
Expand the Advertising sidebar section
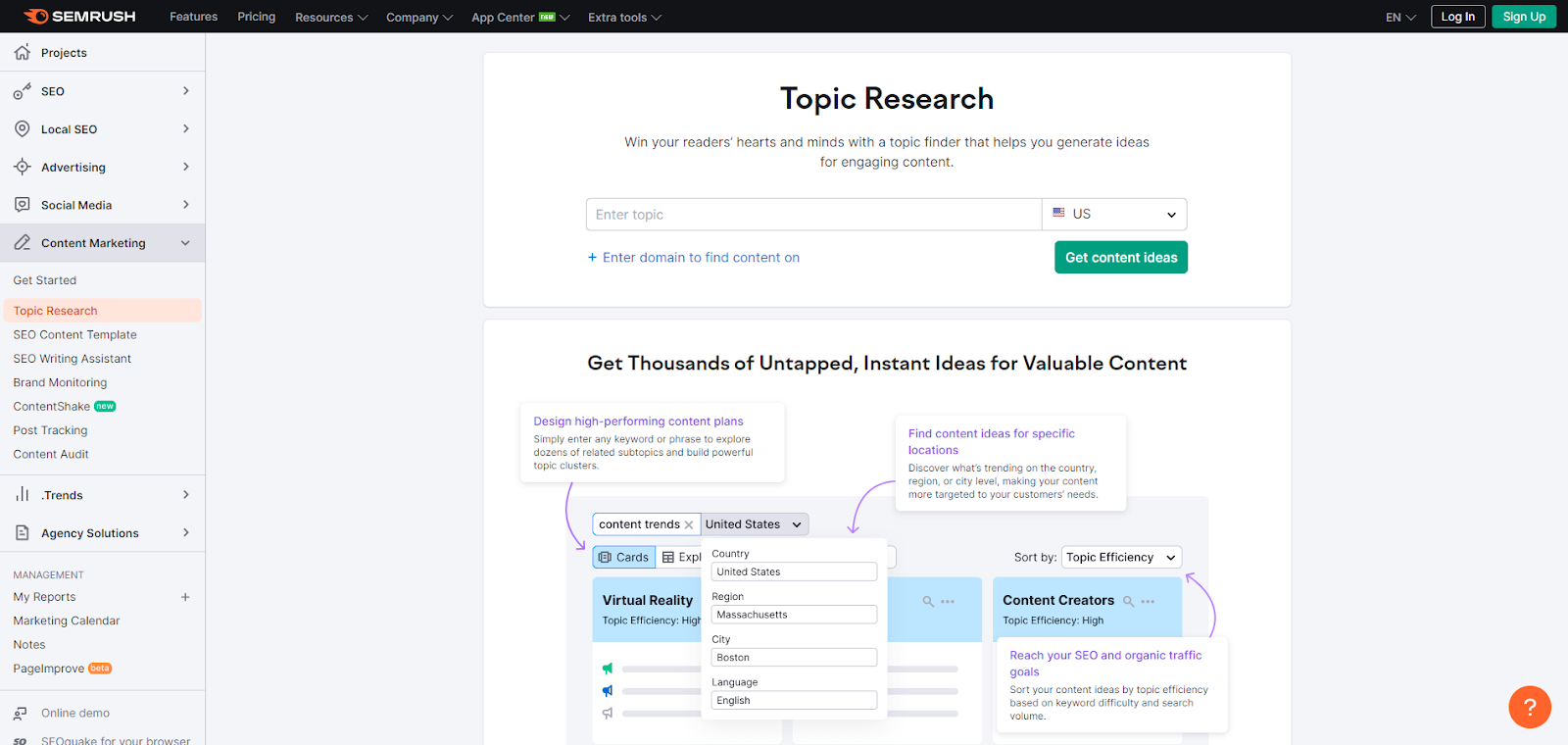[186, 167]
